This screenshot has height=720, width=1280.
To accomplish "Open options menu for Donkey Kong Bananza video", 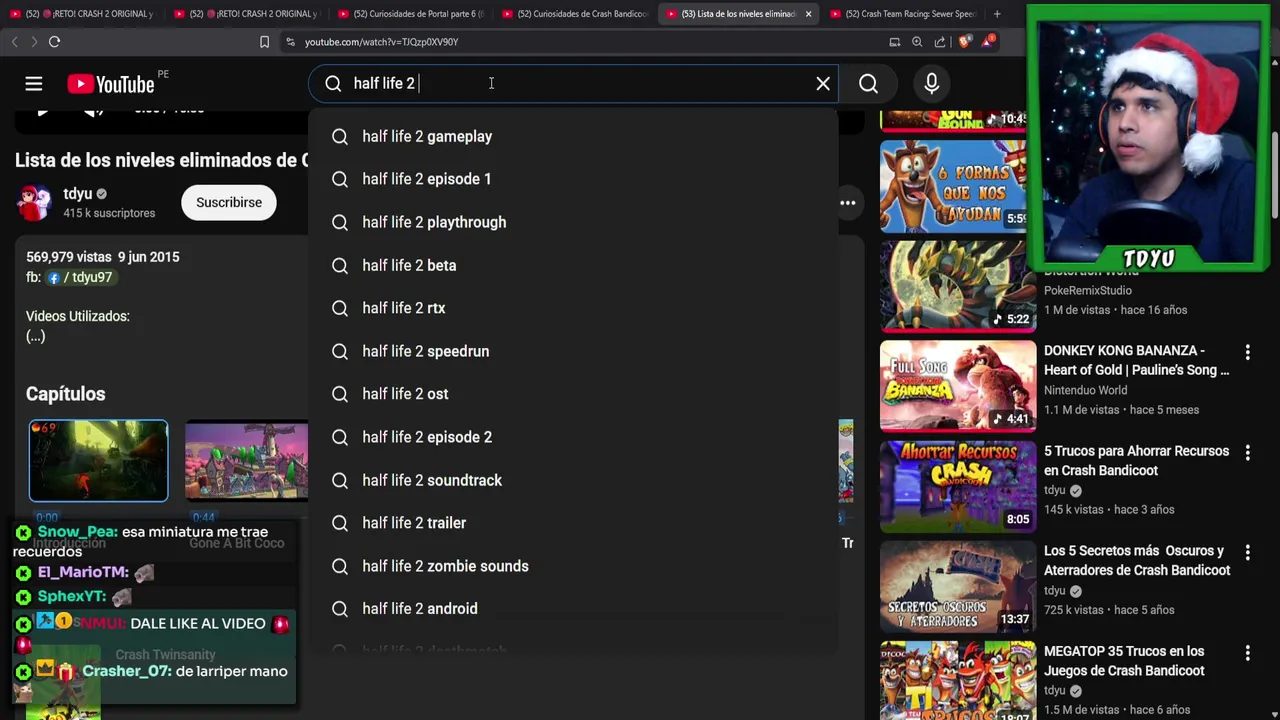I will point(1247,352).
